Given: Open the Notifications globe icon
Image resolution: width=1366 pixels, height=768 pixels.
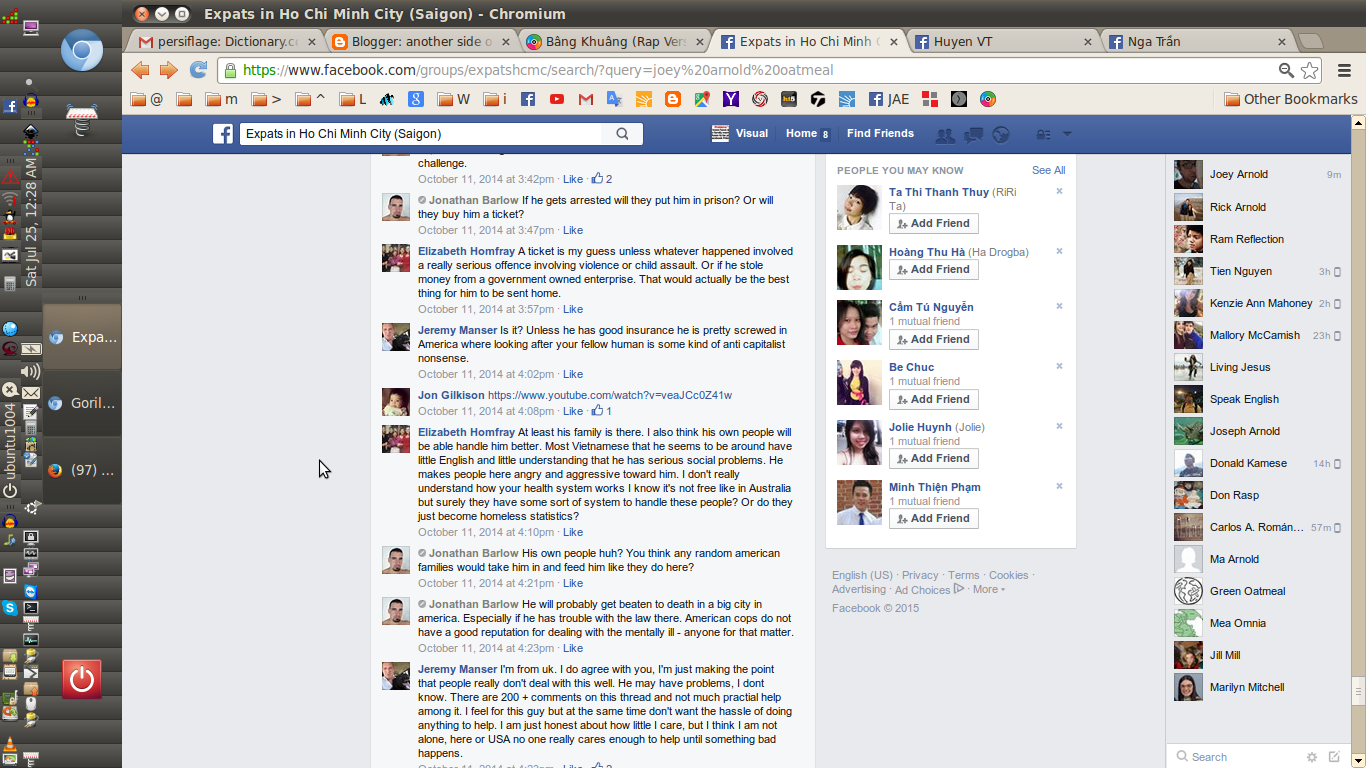Looking at the screenshot, I should (x=1001, y=134).
